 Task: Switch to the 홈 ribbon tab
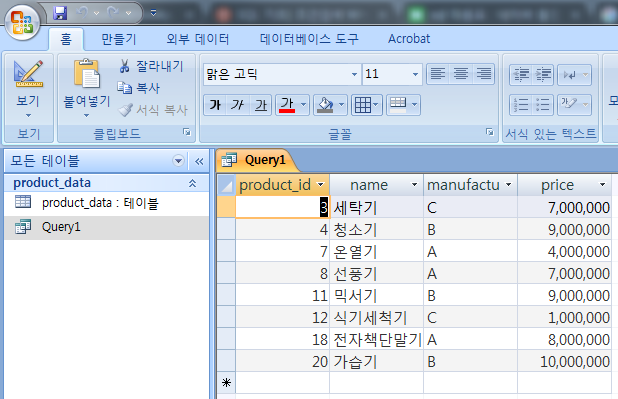tap(66, 39)
